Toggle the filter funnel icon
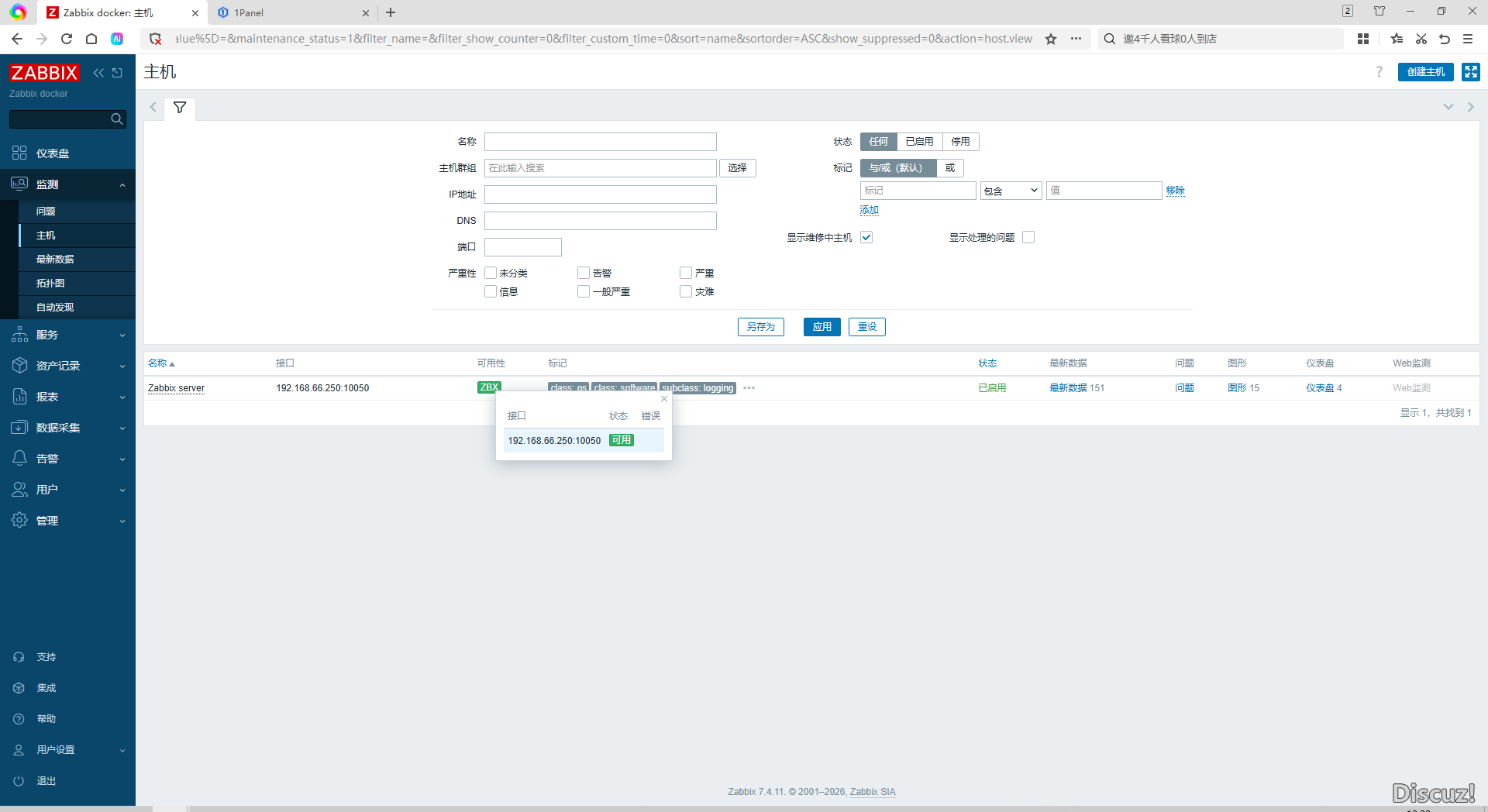 tap(180, 108)
